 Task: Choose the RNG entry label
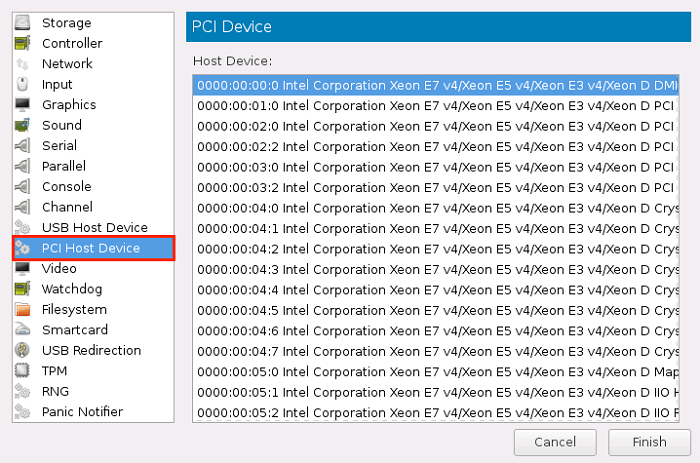[55, 392]
